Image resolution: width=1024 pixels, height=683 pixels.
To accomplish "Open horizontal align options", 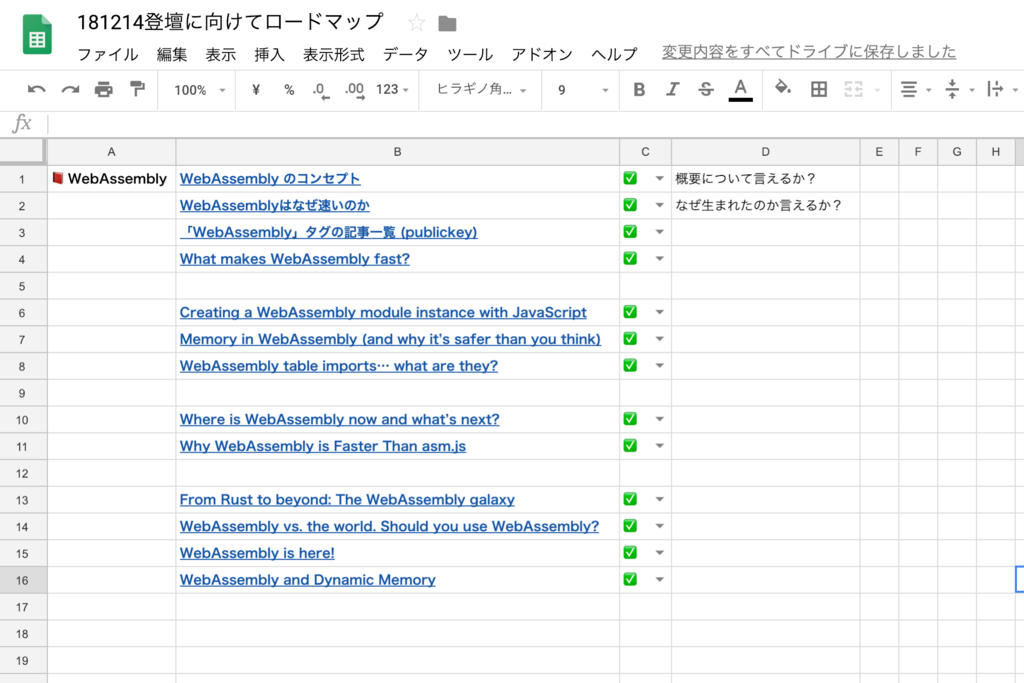I will coord(908,89).
